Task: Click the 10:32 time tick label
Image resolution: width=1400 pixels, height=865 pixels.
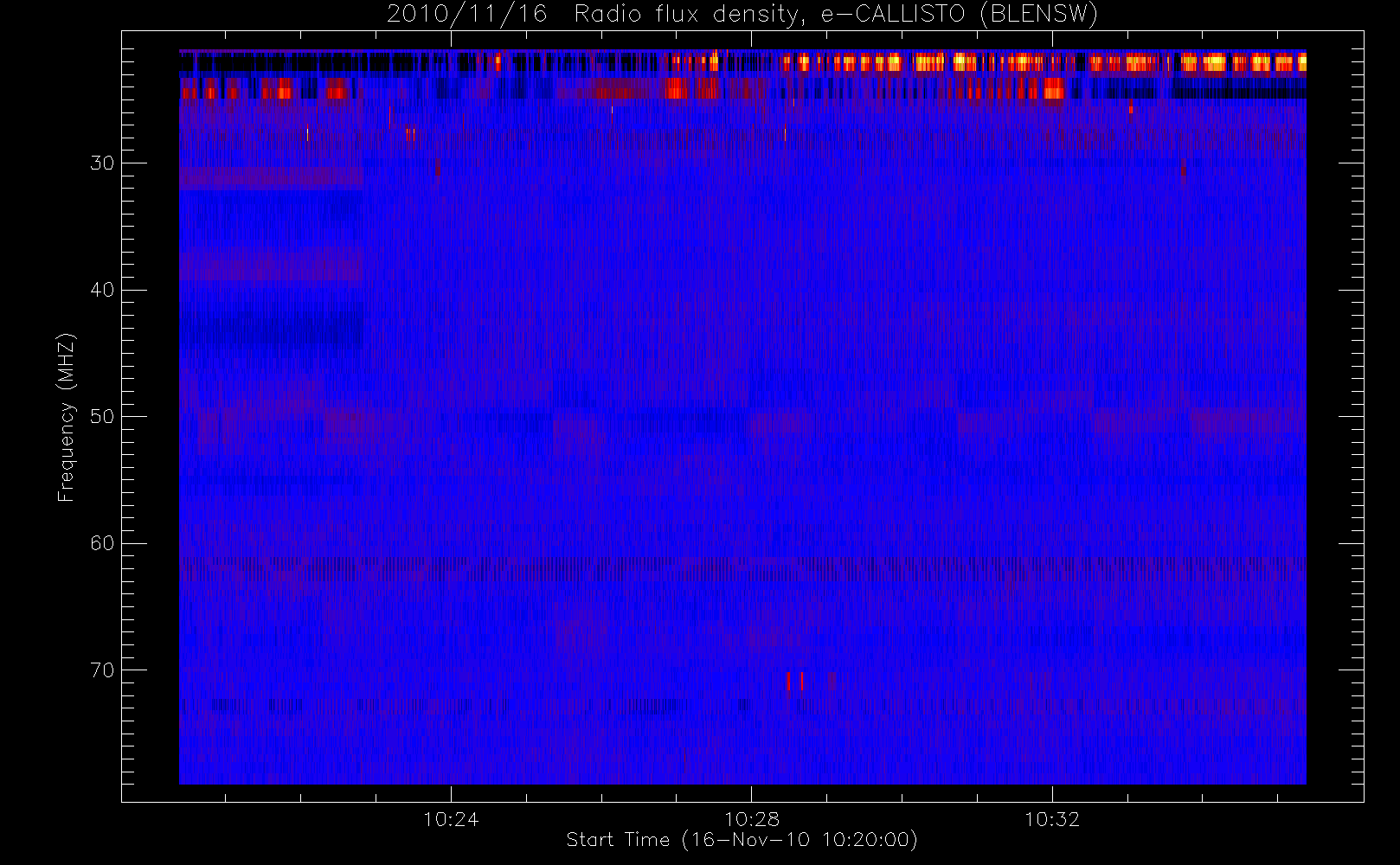Action: click(x=1052, y=819)
